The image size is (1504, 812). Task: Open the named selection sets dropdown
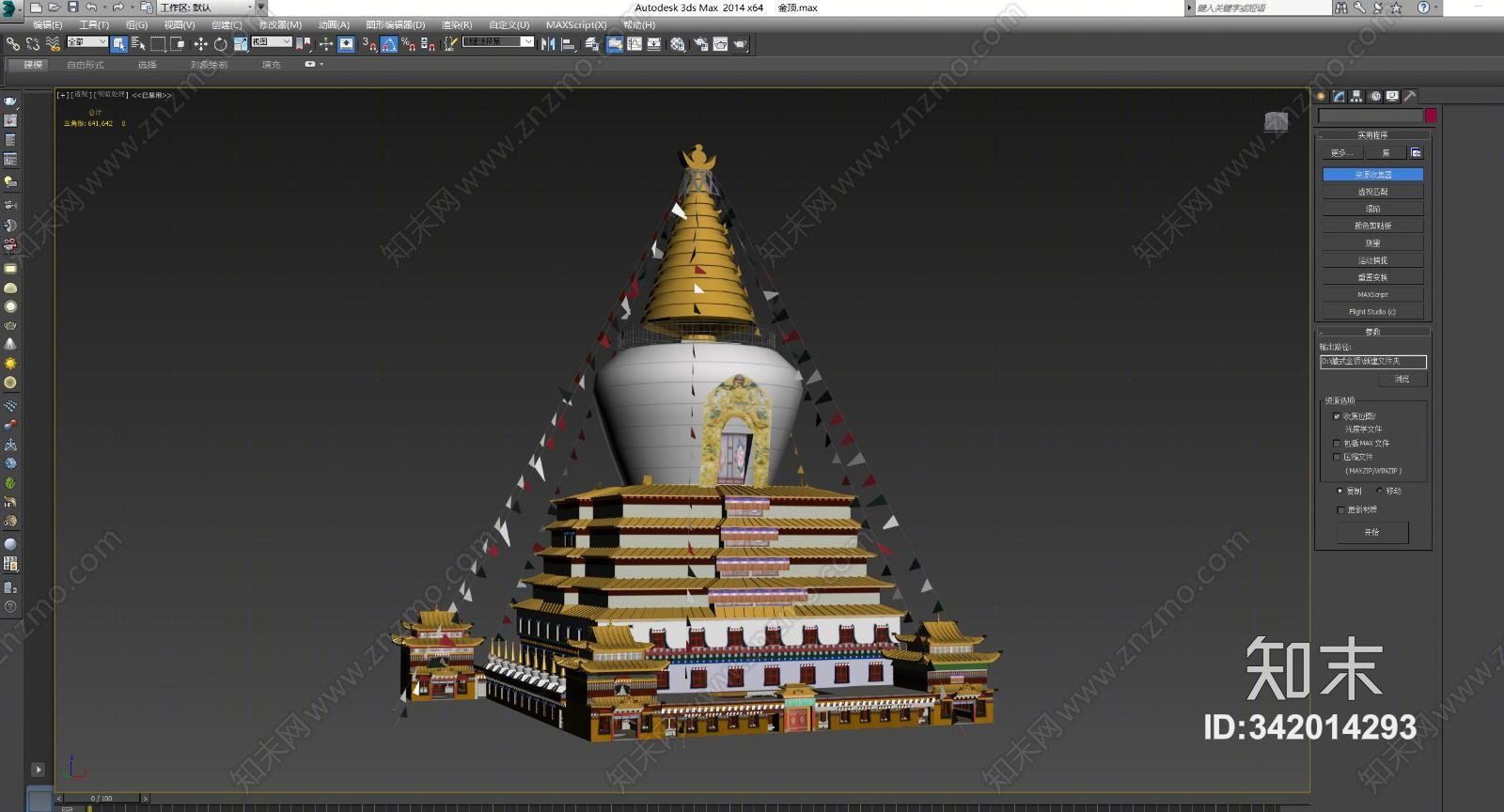coord(498,41)
